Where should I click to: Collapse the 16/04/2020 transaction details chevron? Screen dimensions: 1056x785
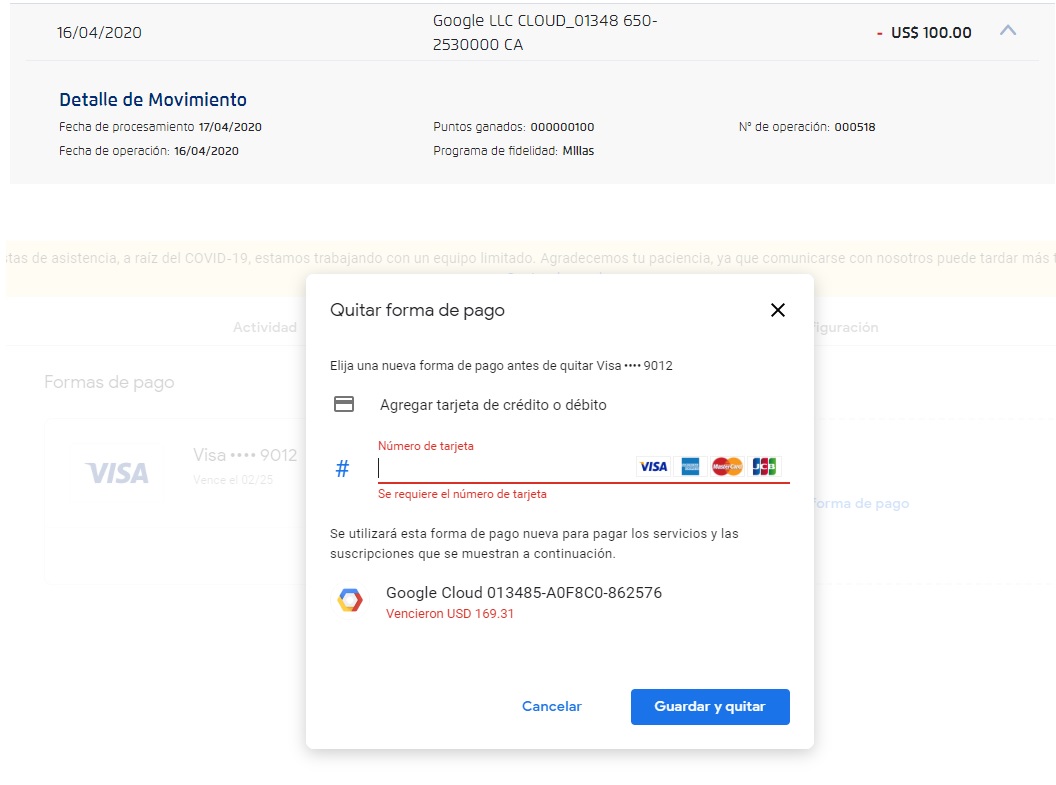coord(1008,31)
